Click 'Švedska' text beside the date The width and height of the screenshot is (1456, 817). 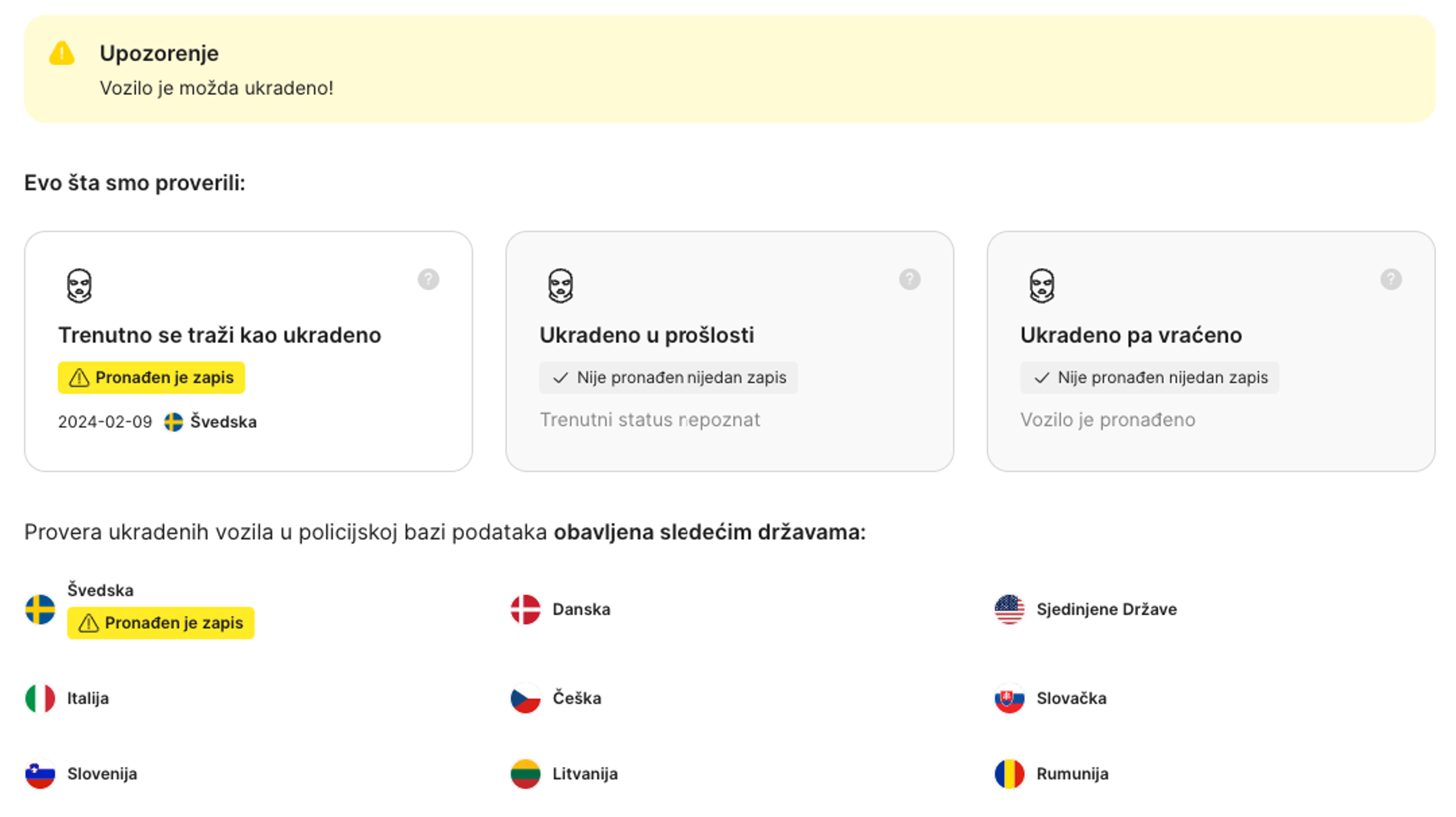pos(223,422)
